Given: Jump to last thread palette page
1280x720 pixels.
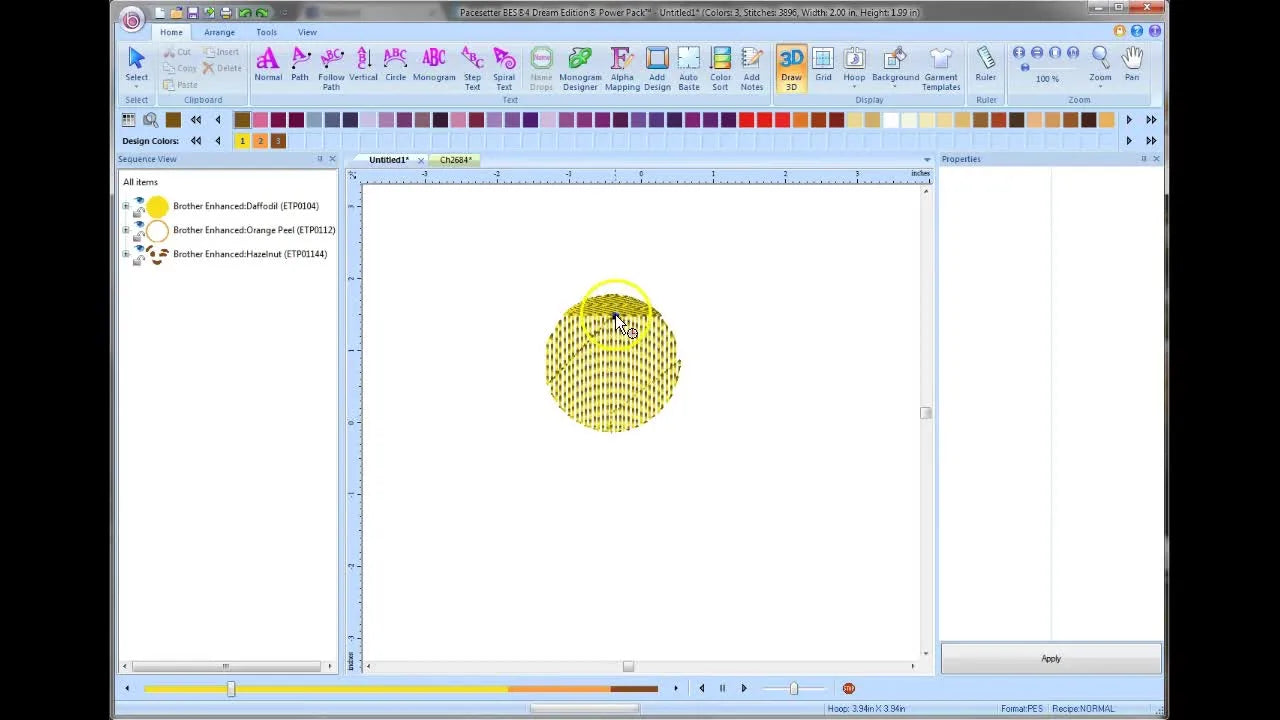Looking at the screenshot, I should (x=1151, y=120).
